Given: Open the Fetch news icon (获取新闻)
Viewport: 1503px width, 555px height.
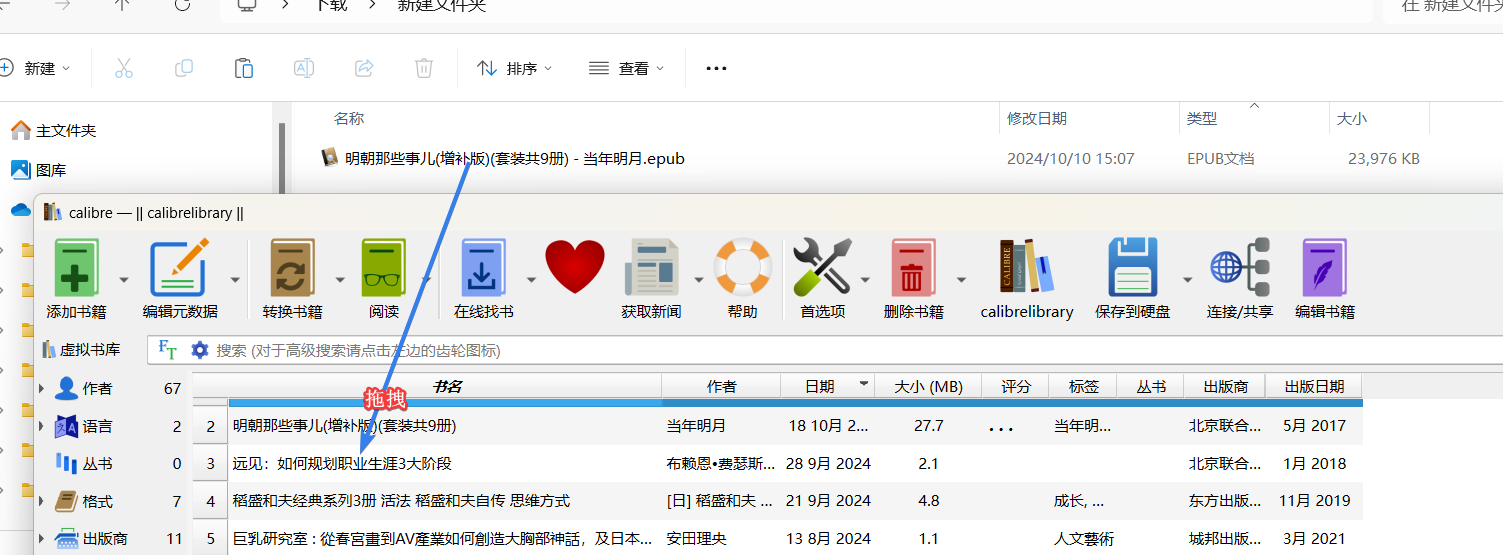Looking at the screenshot, I should [651, 267].
